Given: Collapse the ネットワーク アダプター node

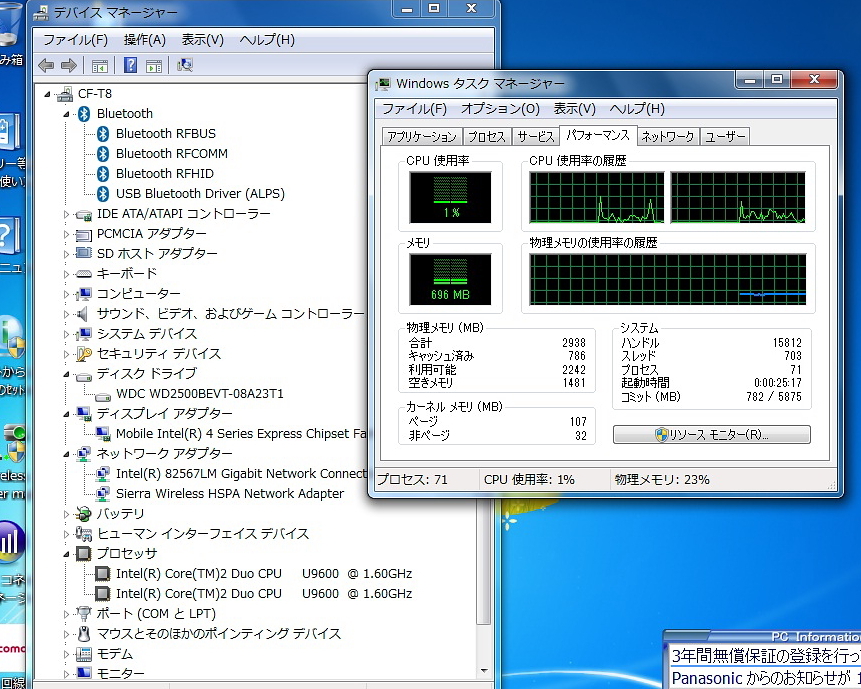Looking at the screenshot, I should pos(66,454).
